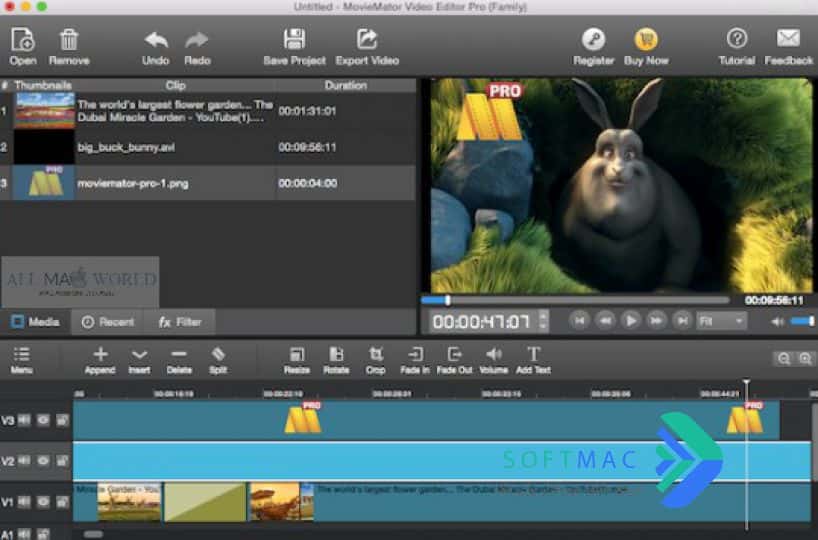Adjust the preview volume slider
This screenshot has width=818, height=540.
click(802, 321)
